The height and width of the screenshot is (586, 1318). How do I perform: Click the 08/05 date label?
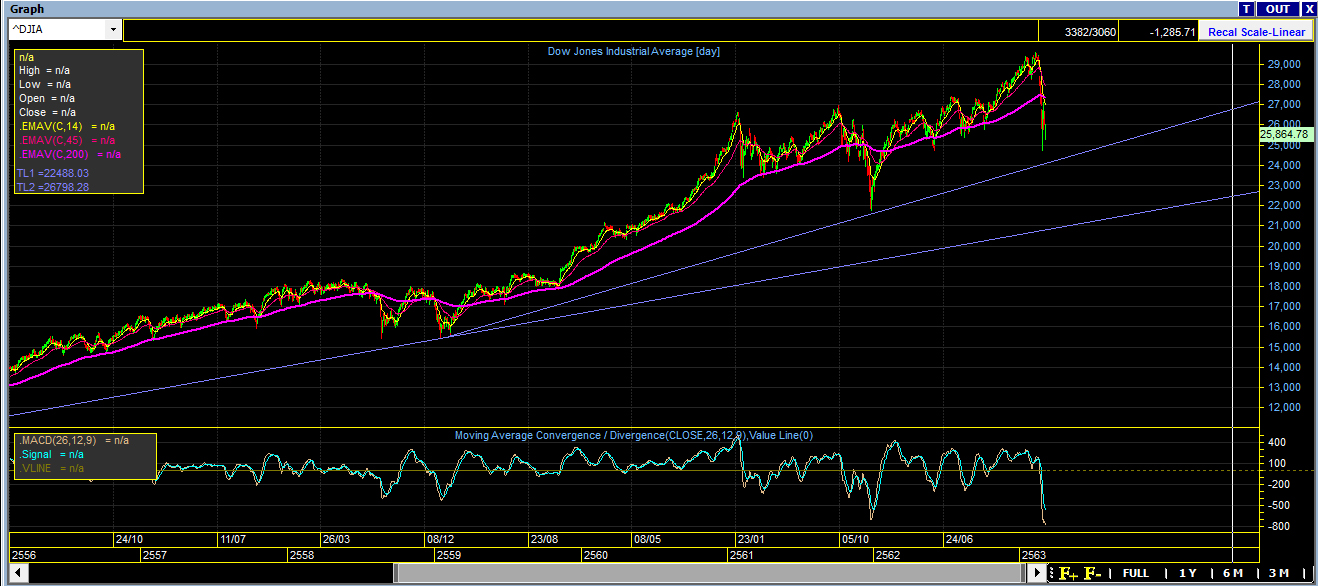click(647, 539)
